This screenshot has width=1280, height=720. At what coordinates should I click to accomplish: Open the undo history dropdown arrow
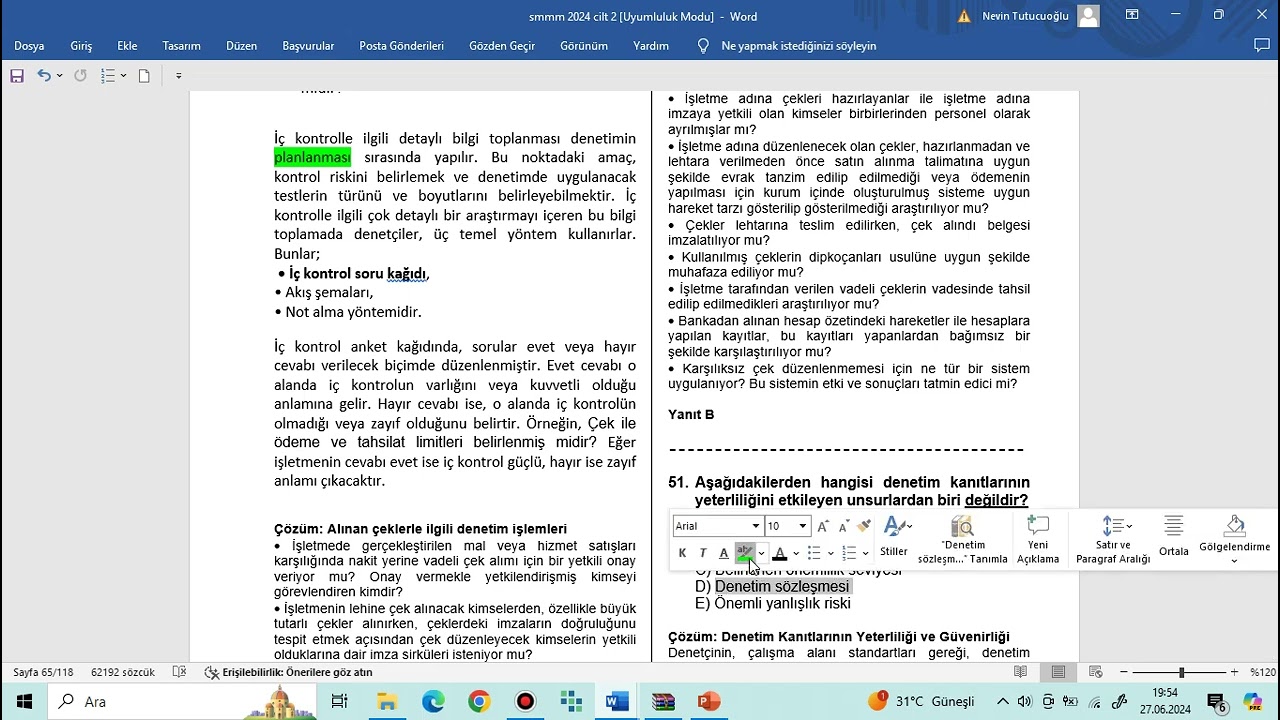tap(60, 76)
